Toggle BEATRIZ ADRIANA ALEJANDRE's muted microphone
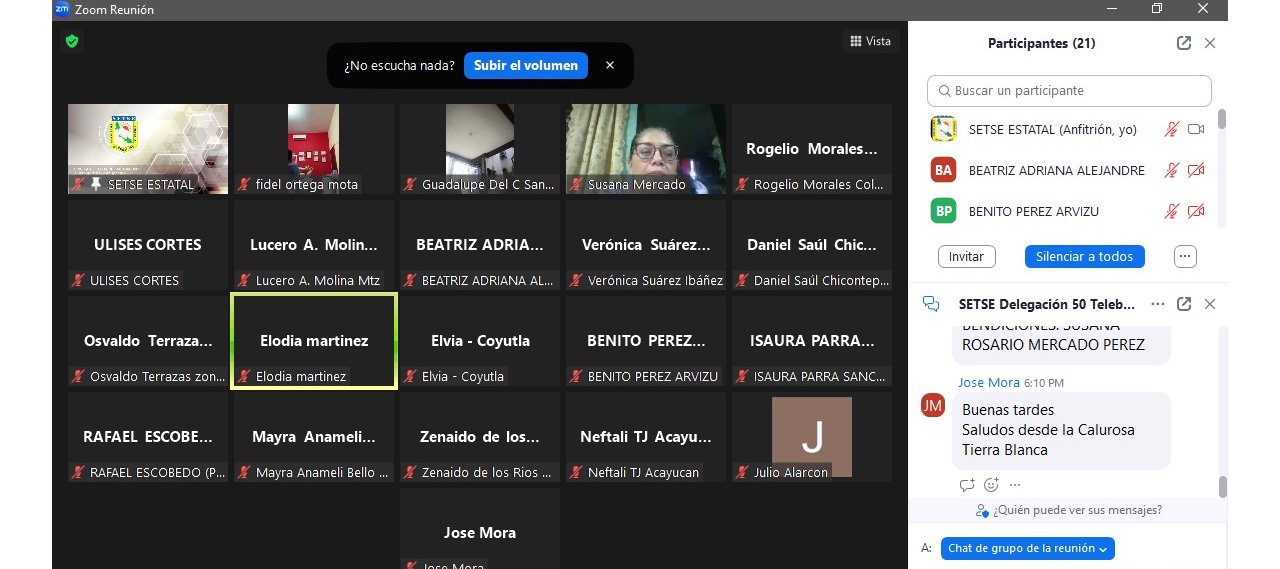Screen dimensions: 1280x569 (1172, 171)
